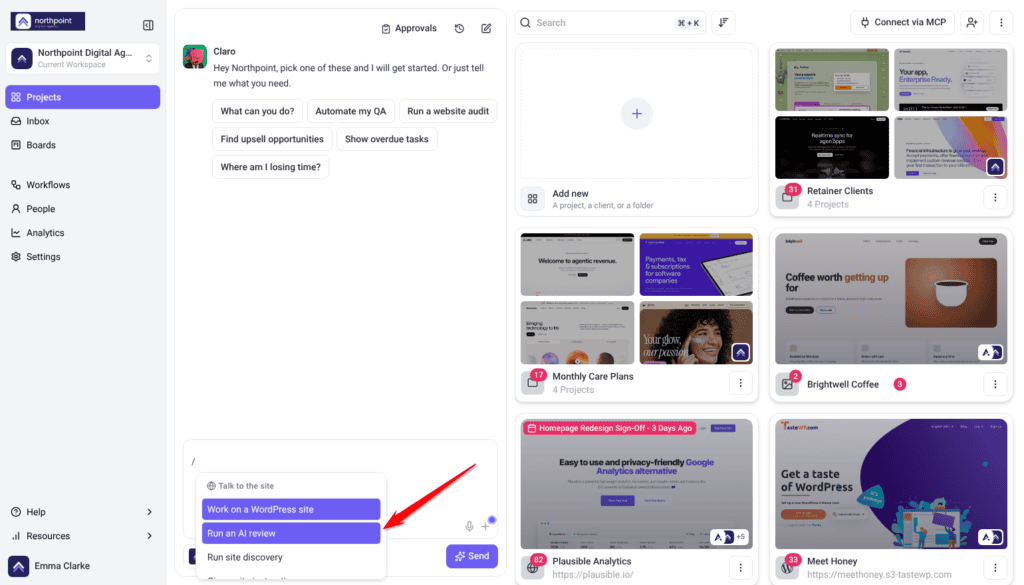Open Meet Honey project thumbnail
1024x585 pixels.
[891, 484]
